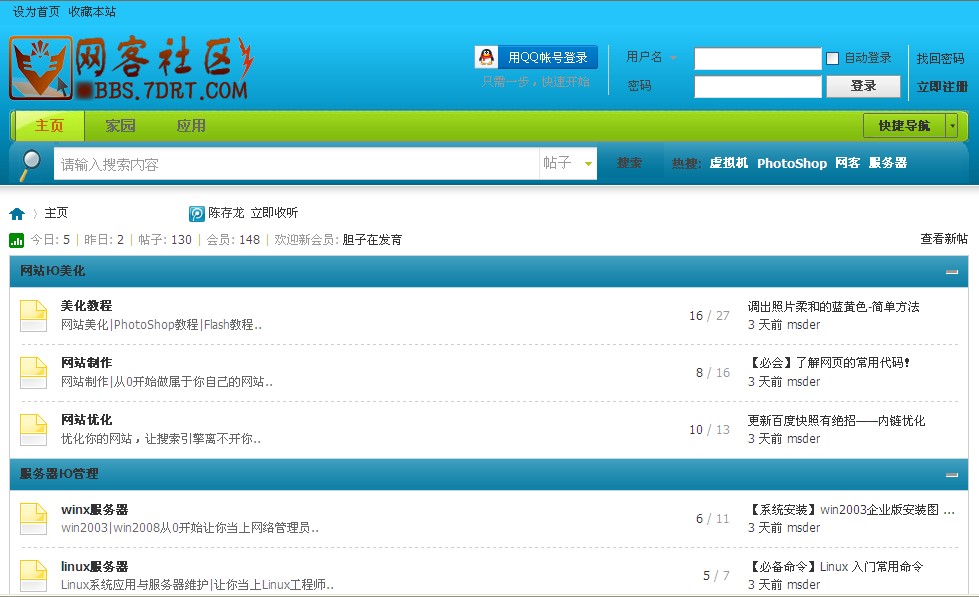979x597 pixels.
Task: Click the 登录 button
Action: pyautogui.click(x=863, y=86)
